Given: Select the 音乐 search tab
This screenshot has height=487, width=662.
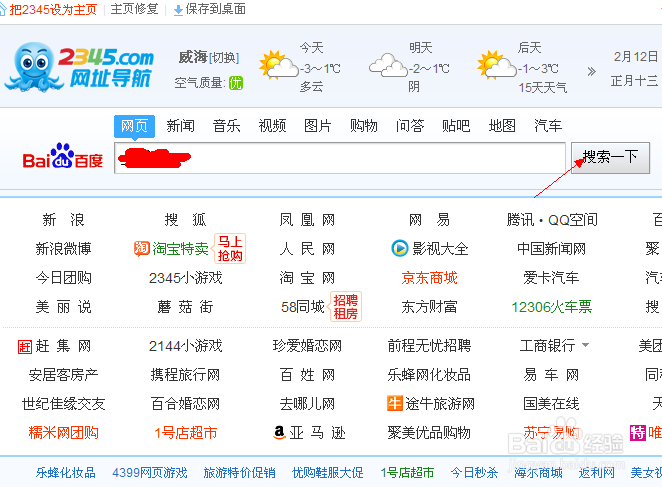Looking at the screenshot, I should click(226, 126).
